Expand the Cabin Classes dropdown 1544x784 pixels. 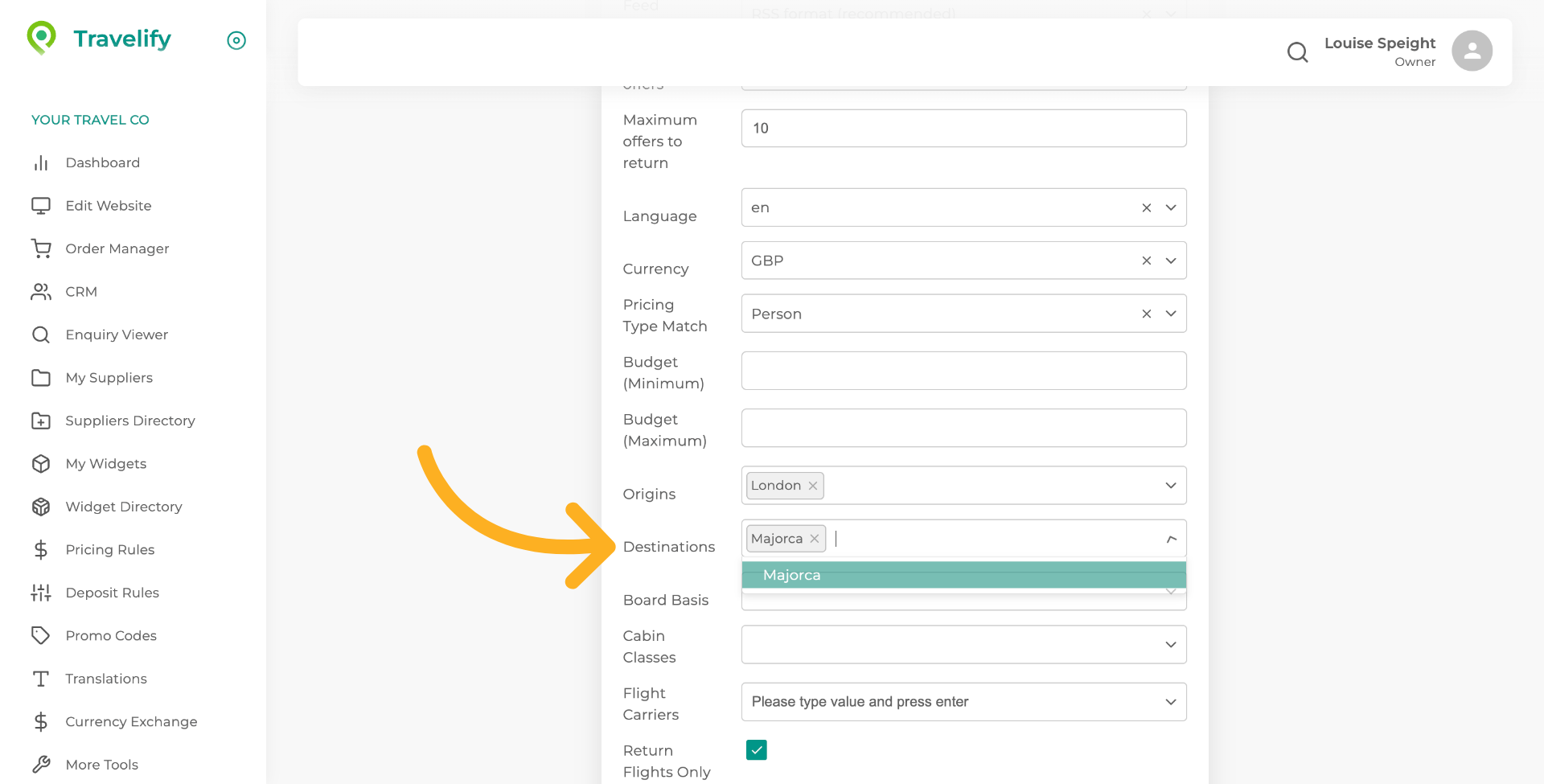[x=1171, y=645]
